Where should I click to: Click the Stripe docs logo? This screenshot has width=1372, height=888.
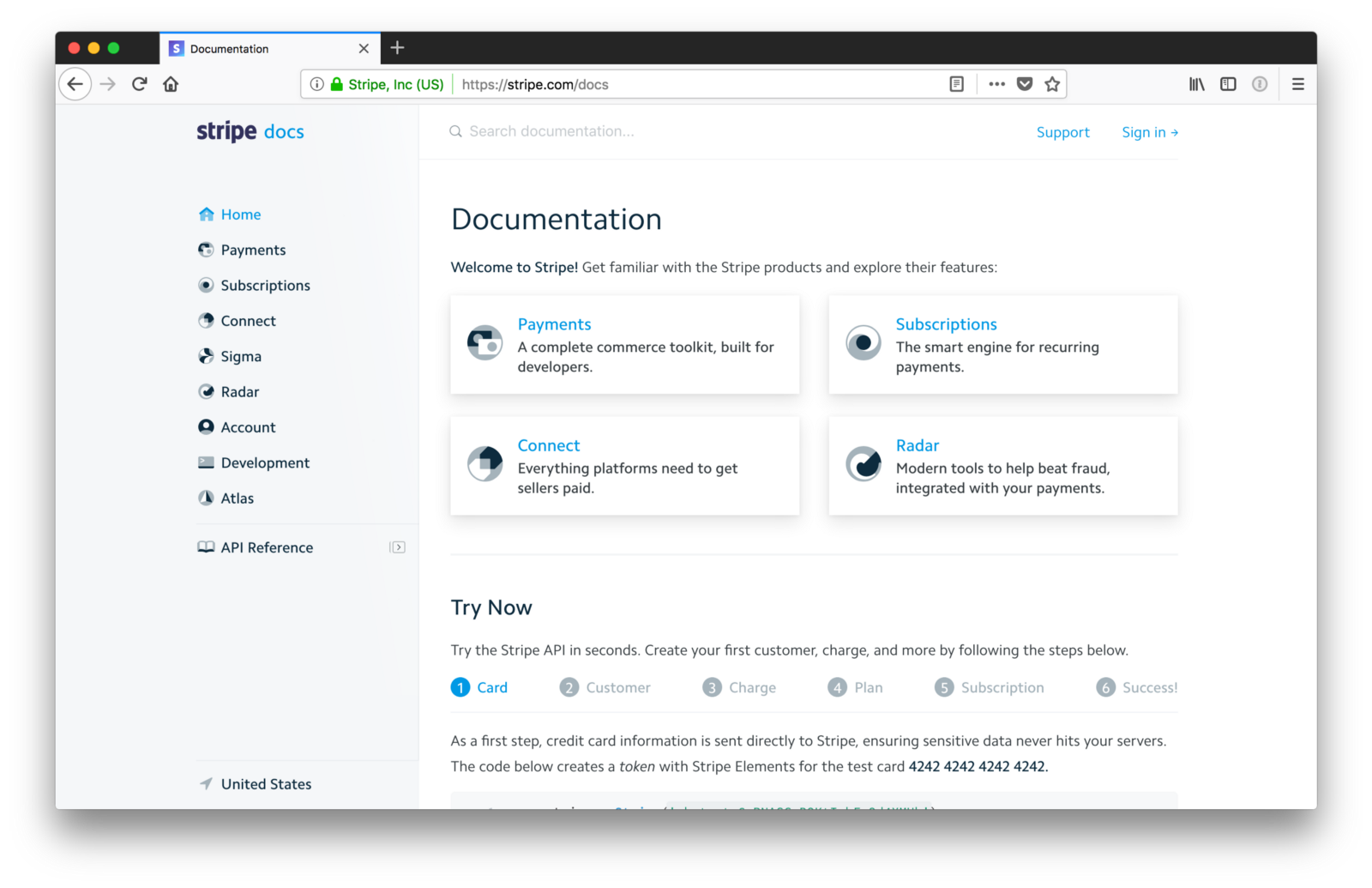pos(250,131)
